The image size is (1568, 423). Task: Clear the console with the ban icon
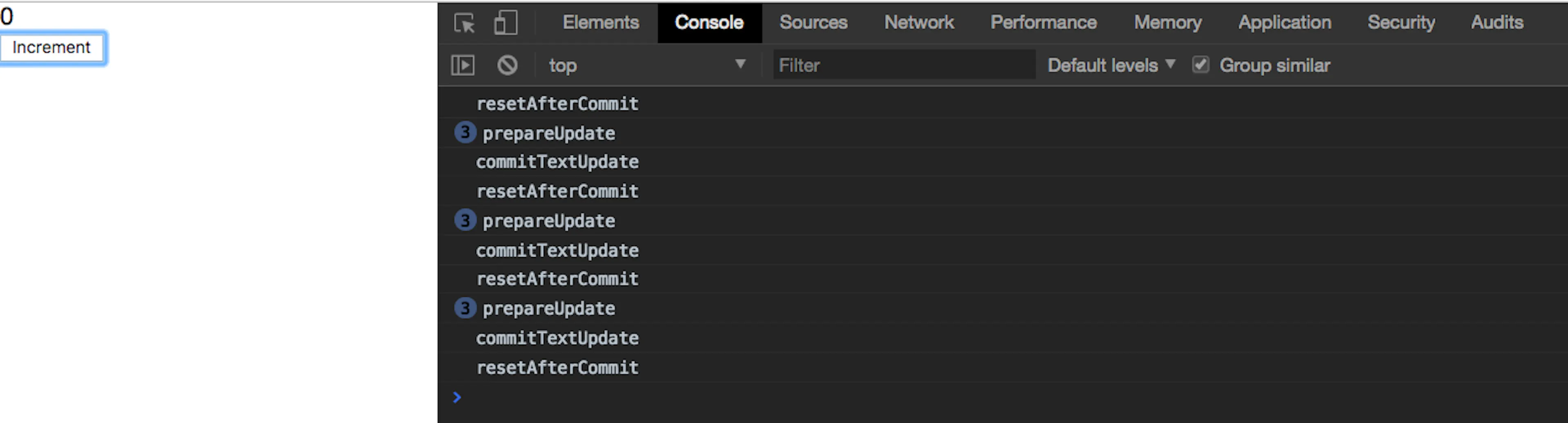[x=507, y=65]
